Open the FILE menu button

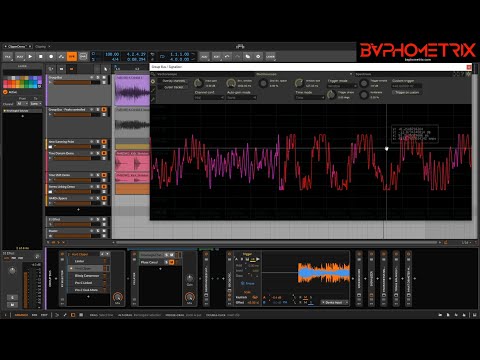(x=8, y=57)
